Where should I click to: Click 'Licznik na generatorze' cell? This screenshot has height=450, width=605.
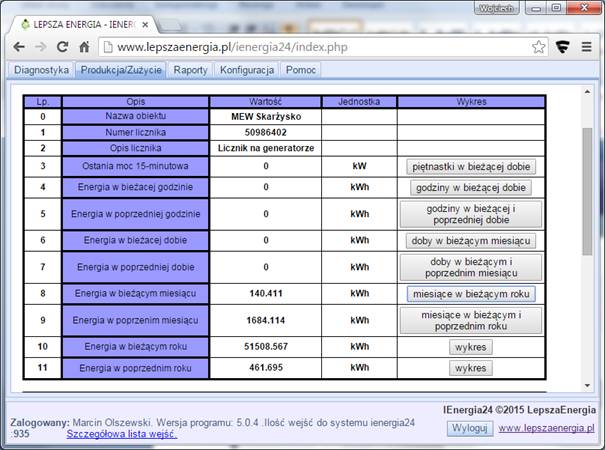(x=265, y=148)
